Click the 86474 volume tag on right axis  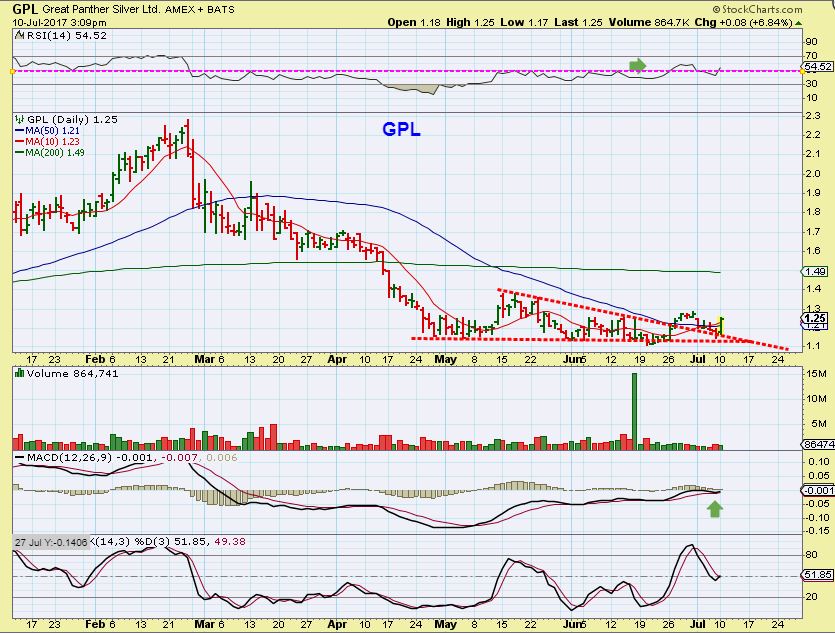818,444
